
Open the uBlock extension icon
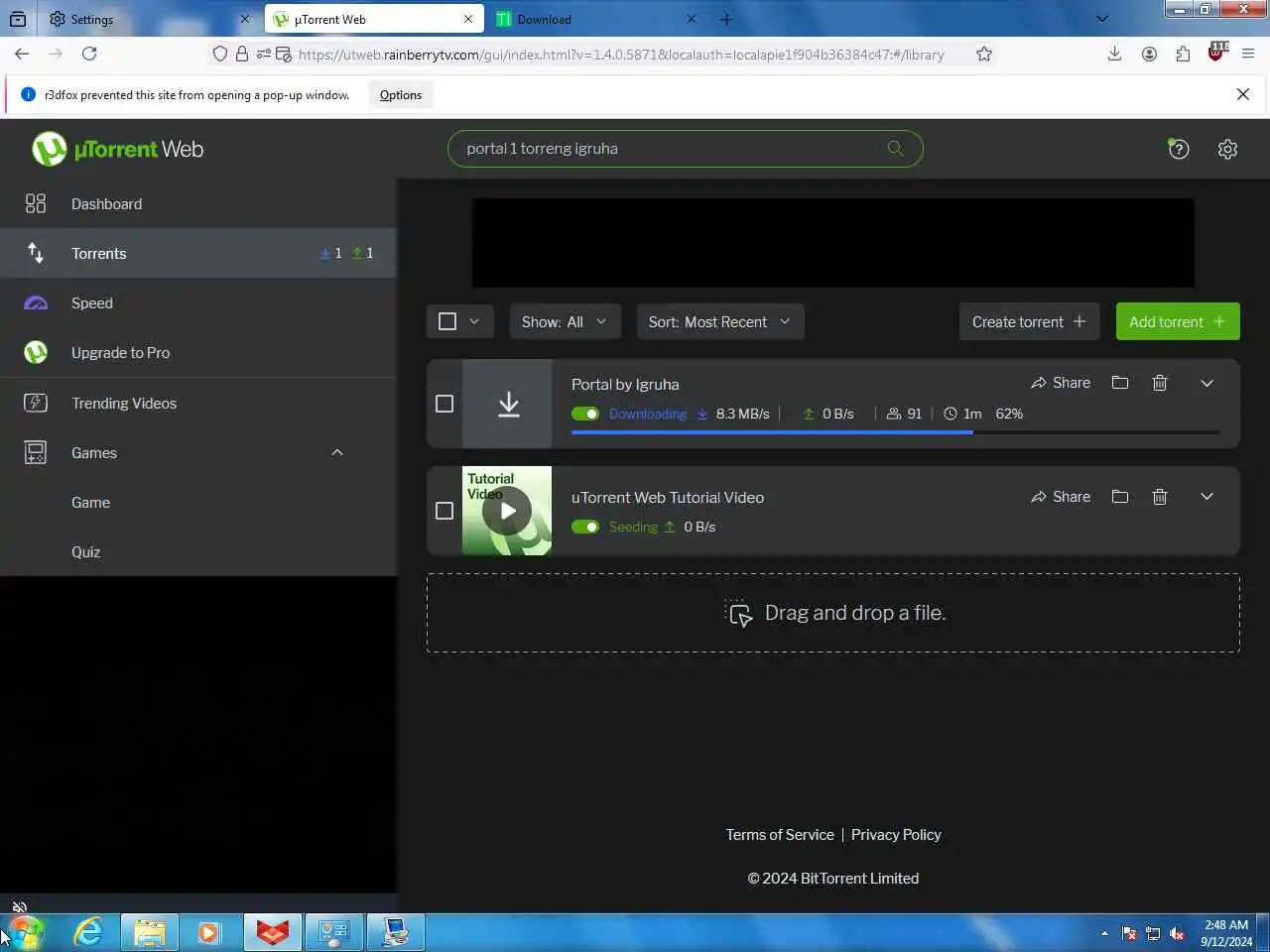1216,54
